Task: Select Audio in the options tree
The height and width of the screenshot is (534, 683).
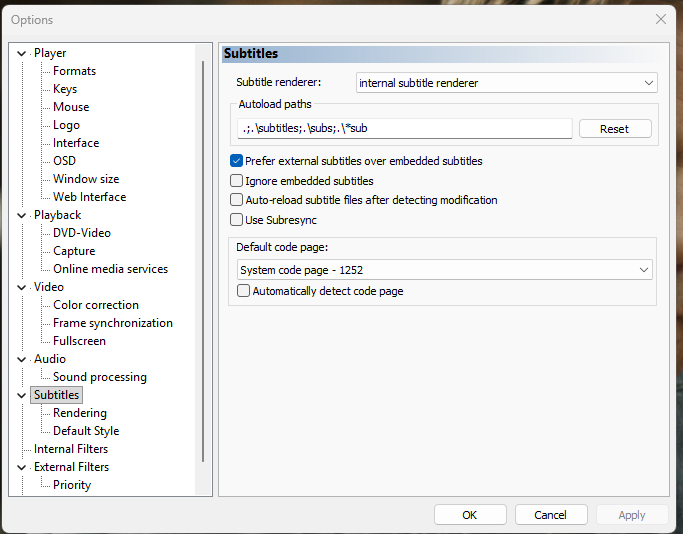Action: 50,359
